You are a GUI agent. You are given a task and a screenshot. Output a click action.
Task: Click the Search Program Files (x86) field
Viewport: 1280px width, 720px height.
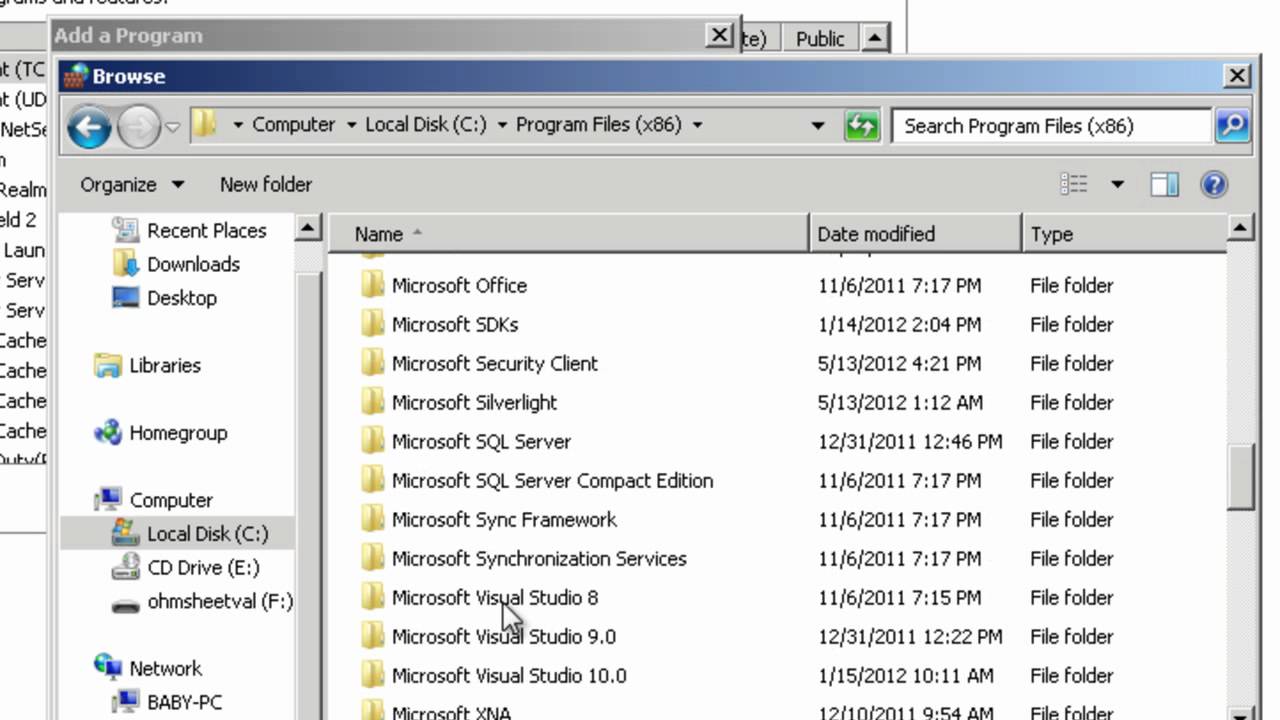coord(1050,126)
